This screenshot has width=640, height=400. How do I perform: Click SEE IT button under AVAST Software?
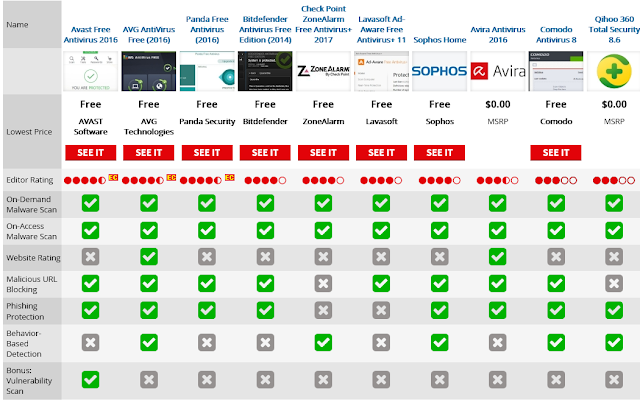pos(91,153)
